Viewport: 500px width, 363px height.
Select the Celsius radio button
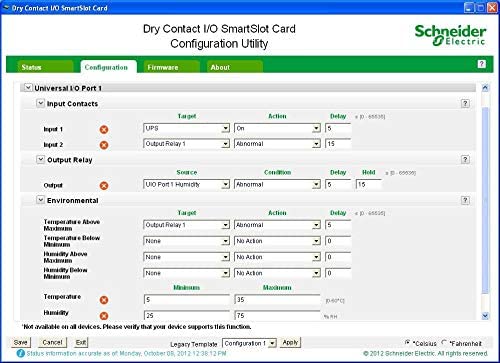click(408, 342)
